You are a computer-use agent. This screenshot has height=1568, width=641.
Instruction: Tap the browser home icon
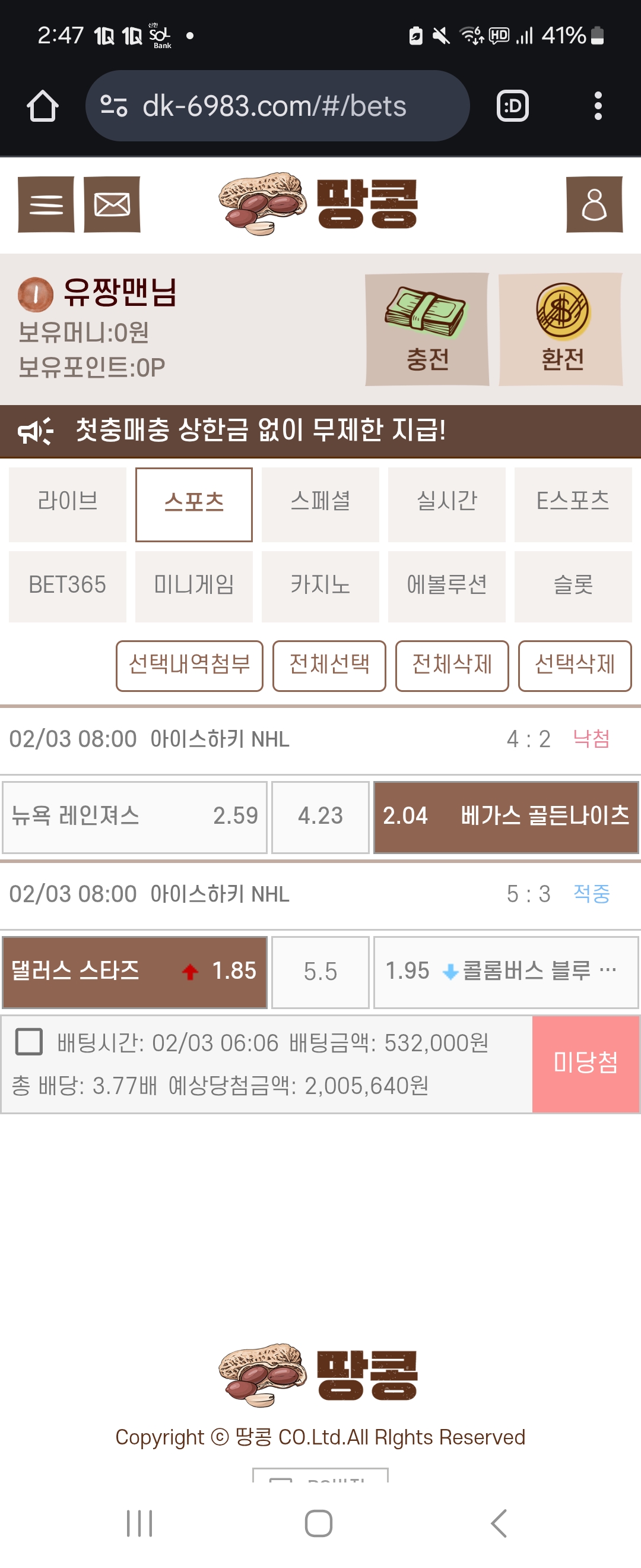tap(43, 106)
